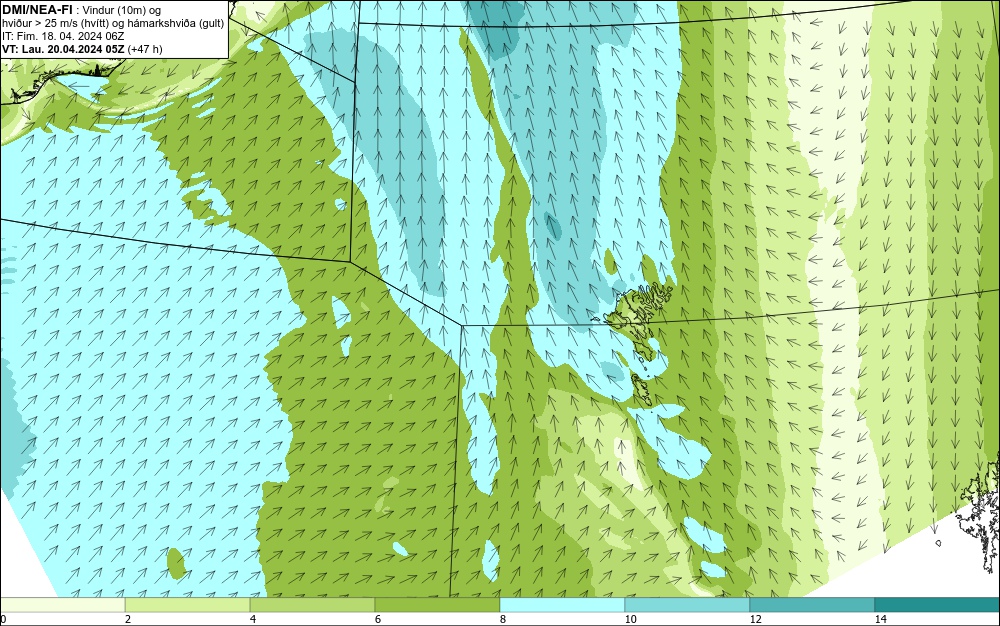Click the legend value label '2'

point(128,620)
